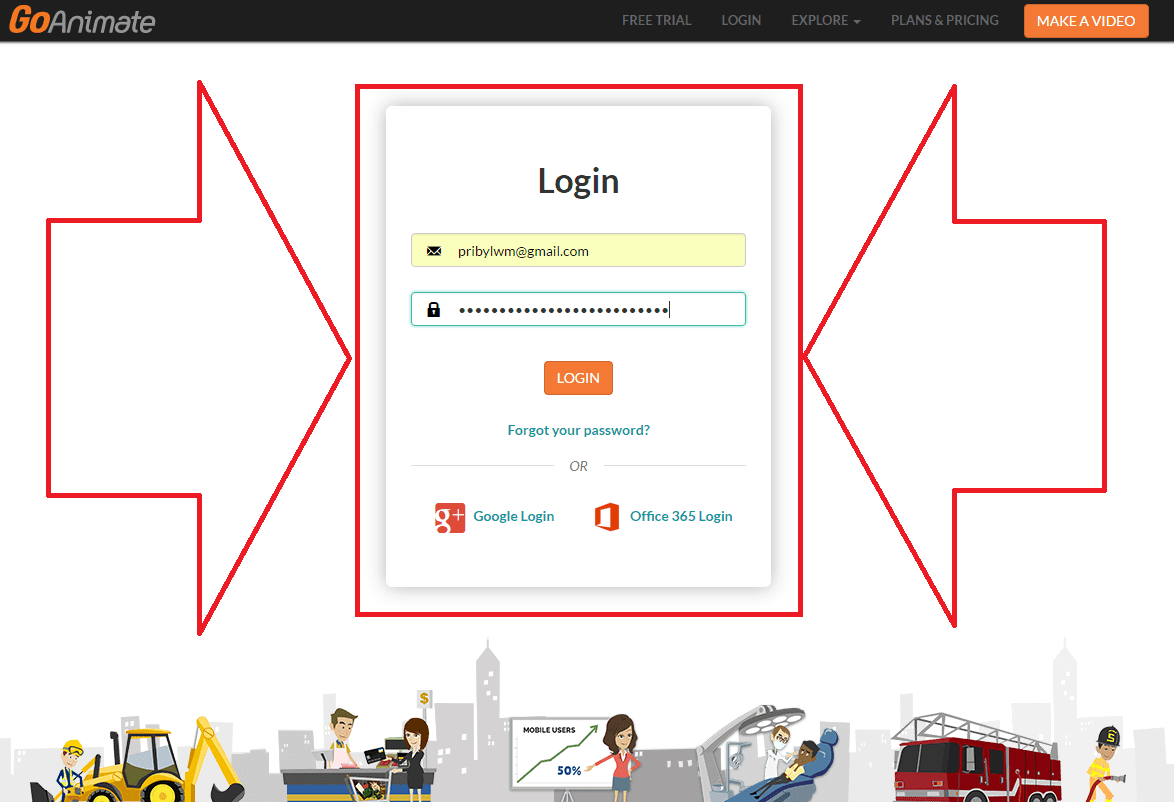
Task: Open the Free Trial page
Action: (x=657, y=20)
